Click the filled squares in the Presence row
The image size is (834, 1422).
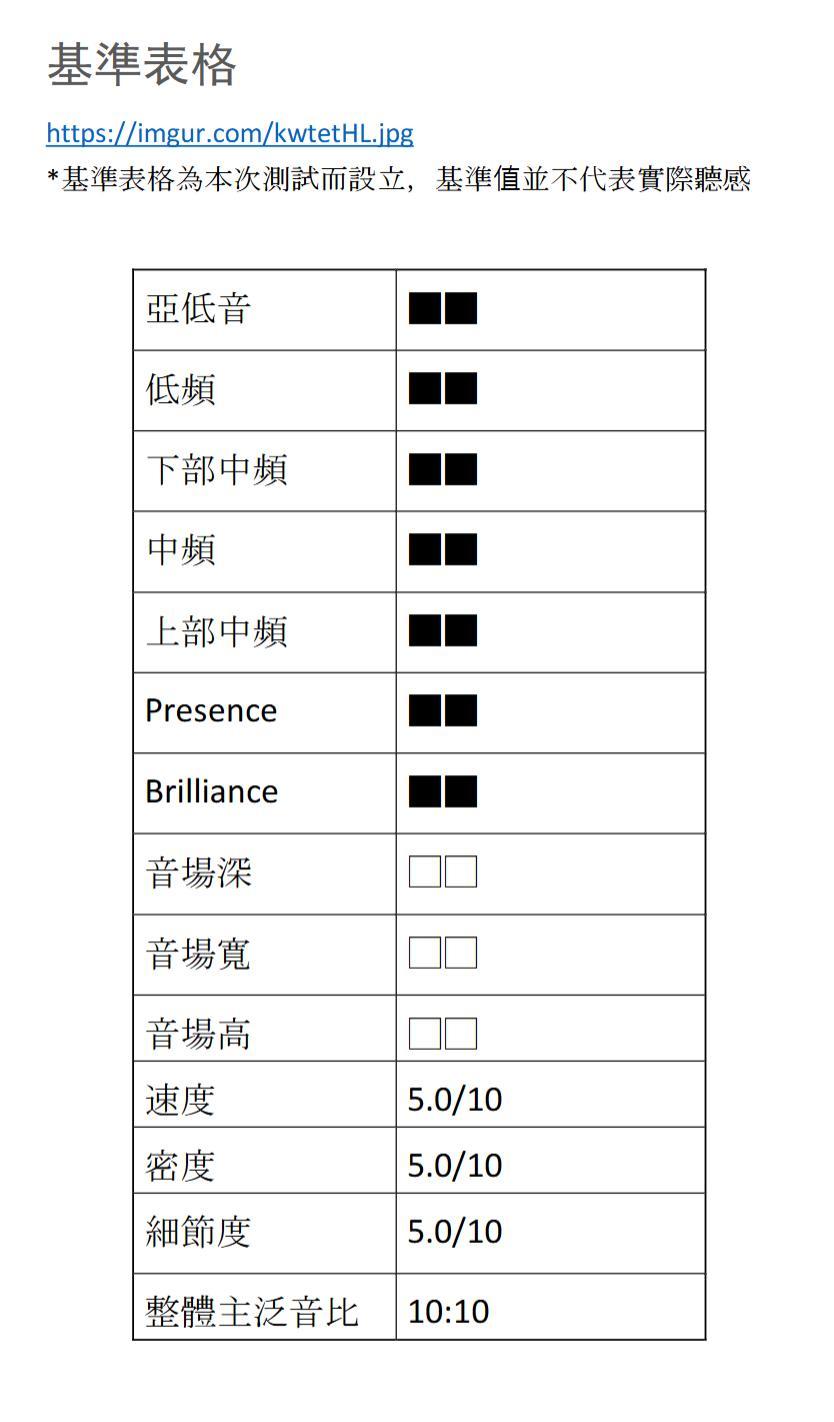(443, 711)
